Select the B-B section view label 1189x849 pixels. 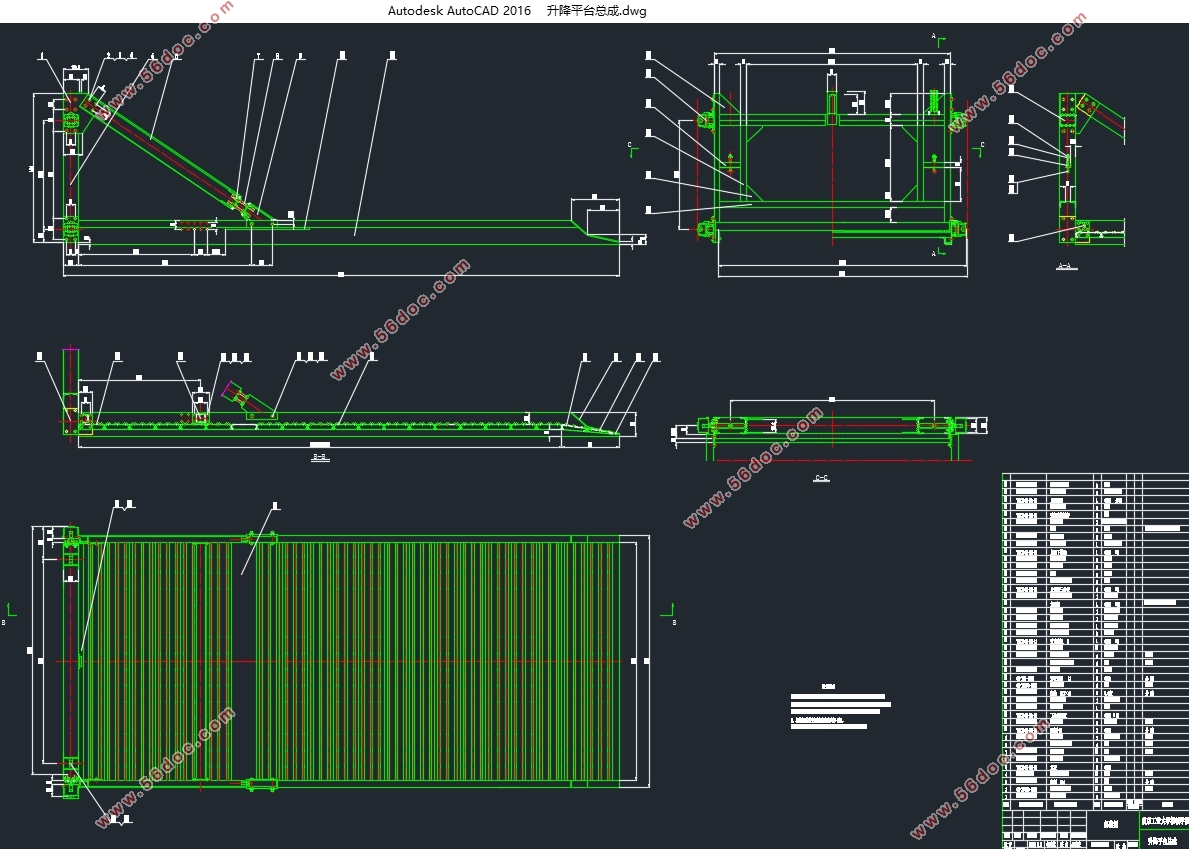click(321, 457)
